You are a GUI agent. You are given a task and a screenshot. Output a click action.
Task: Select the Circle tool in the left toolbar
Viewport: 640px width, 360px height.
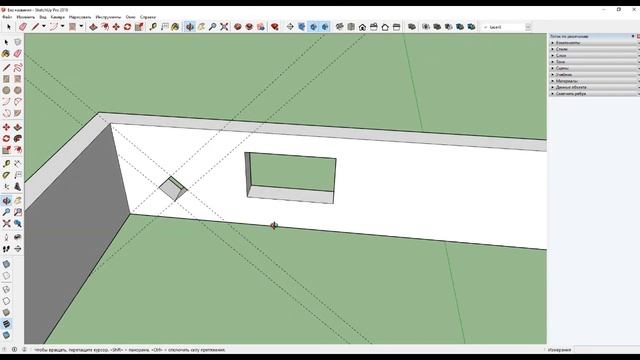point(6,90)
